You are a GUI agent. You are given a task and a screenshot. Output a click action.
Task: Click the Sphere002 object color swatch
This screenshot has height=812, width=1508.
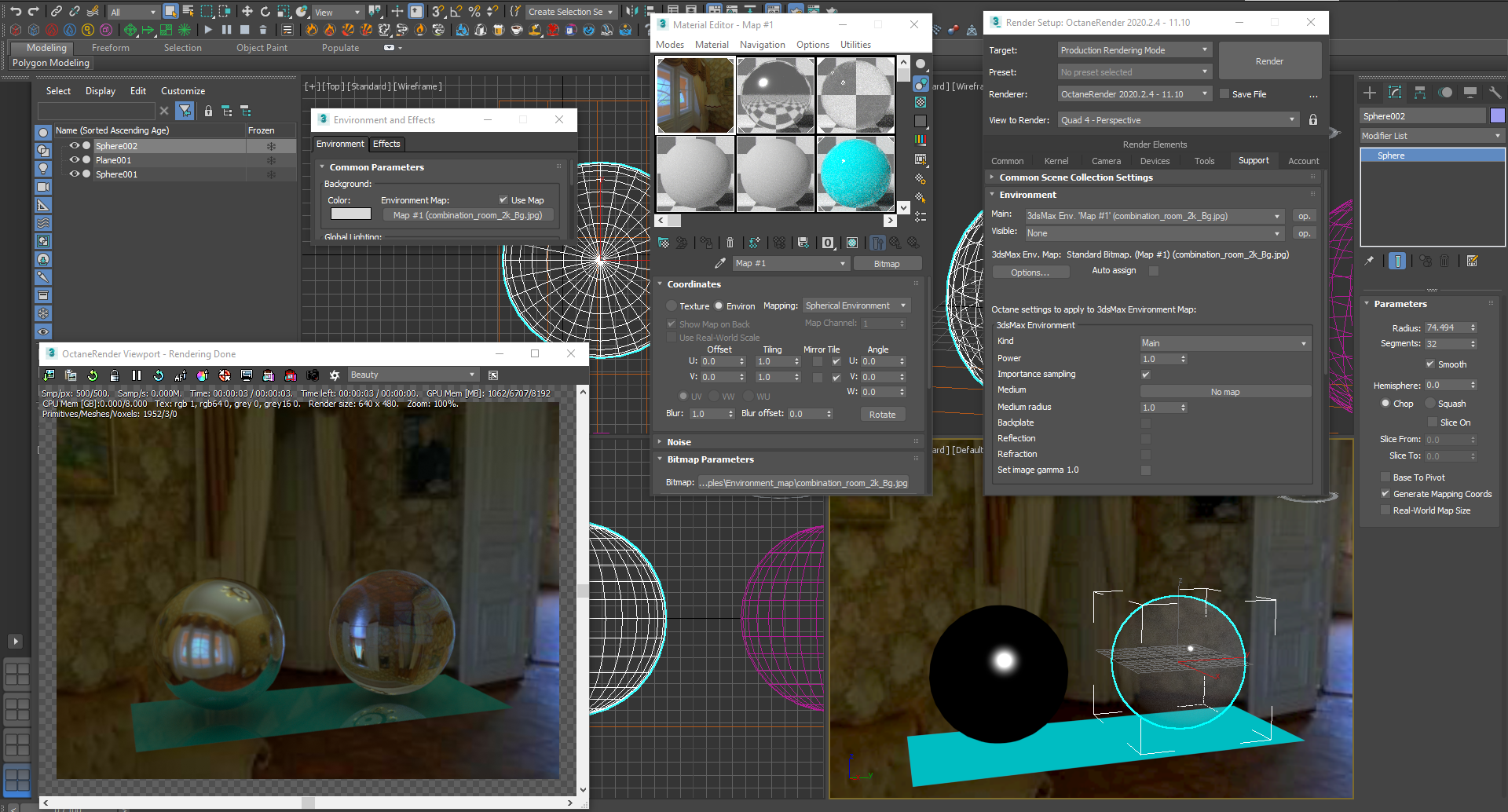[x=1497, y=115]
